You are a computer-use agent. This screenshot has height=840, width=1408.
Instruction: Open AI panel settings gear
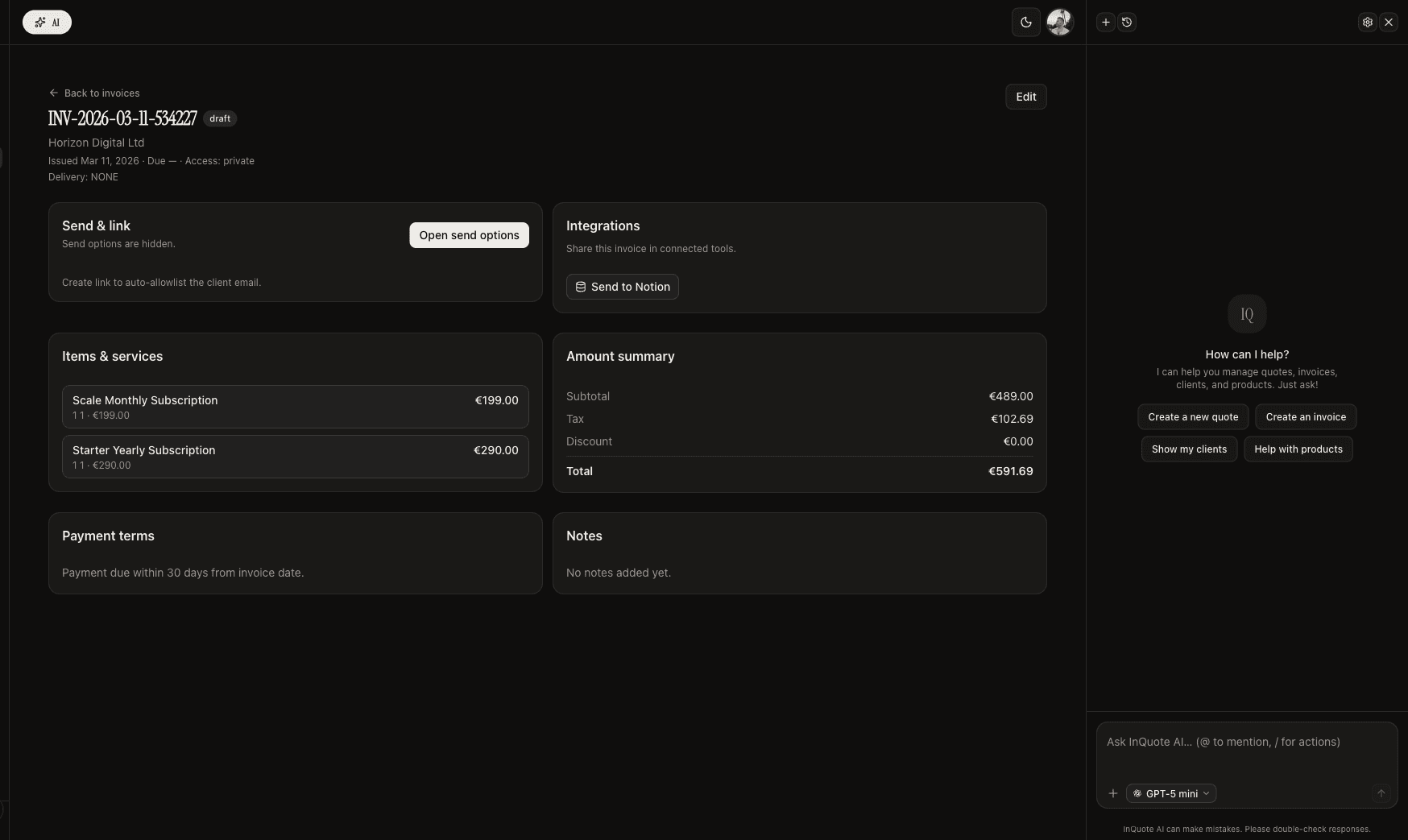point(1367,23)
